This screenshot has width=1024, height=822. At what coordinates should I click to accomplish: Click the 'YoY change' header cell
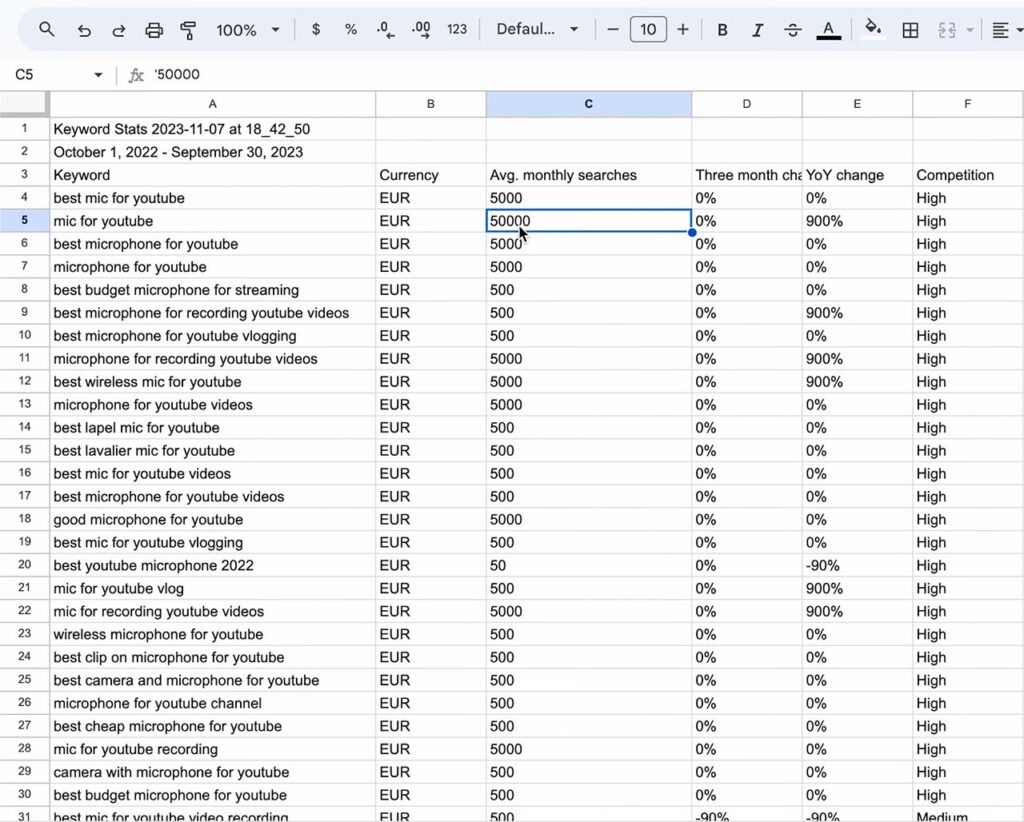pos(857,175)
